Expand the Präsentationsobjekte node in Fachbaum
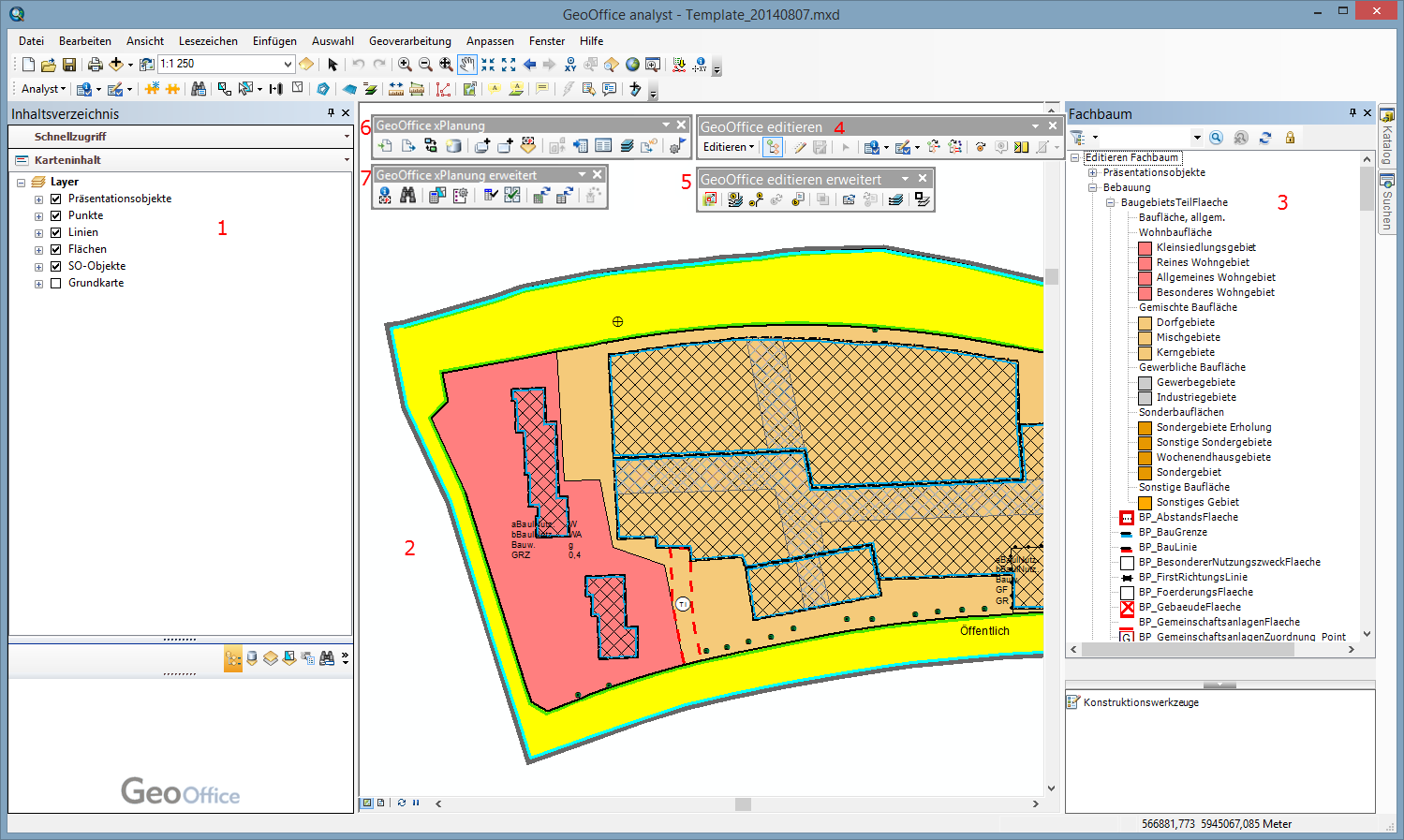The height and width of the screenshot is (840, 1404). click(x=1092, y=172)
